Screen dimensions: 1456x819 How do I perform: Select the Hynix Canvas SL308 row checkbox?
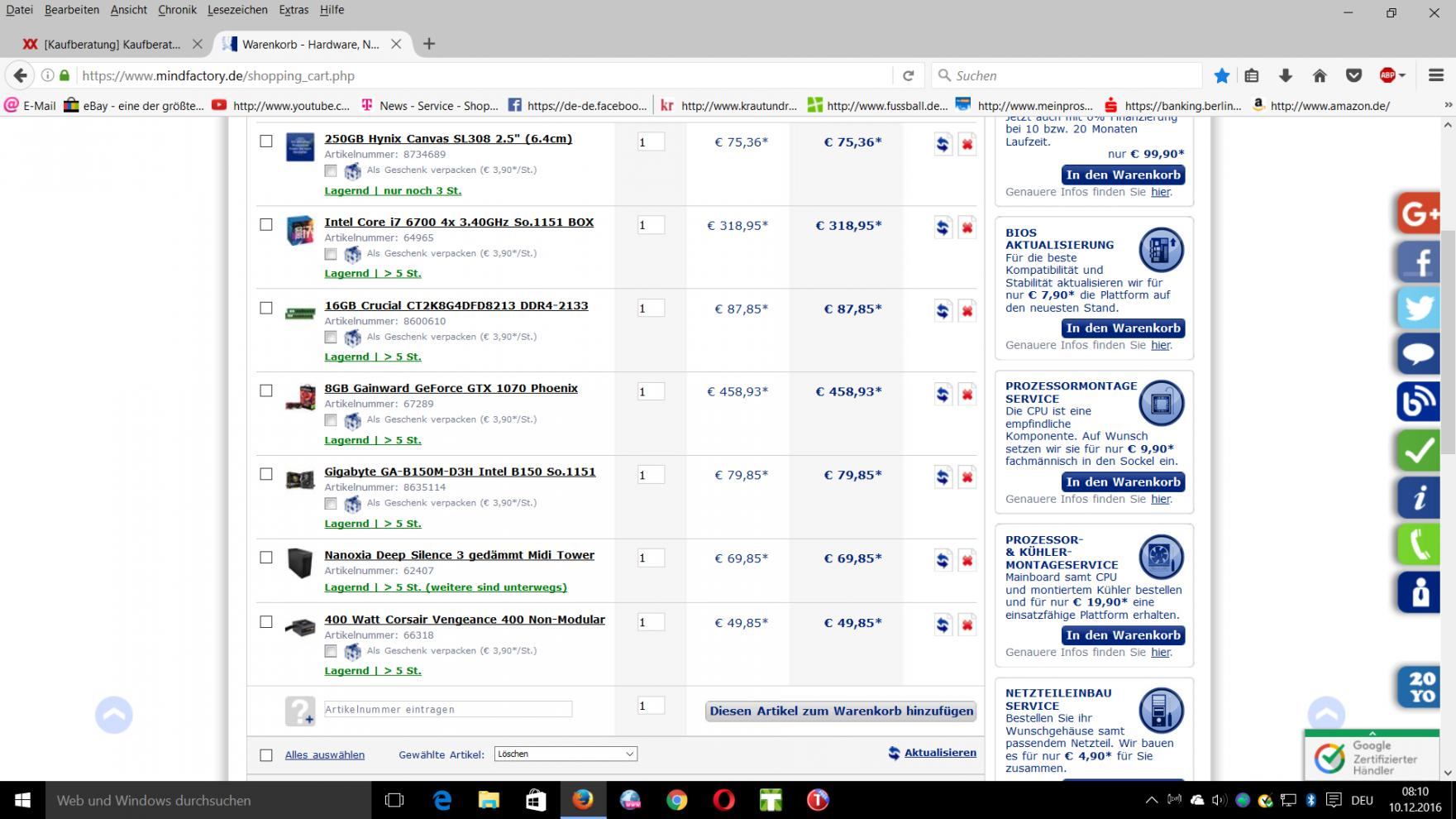point(266,141)
